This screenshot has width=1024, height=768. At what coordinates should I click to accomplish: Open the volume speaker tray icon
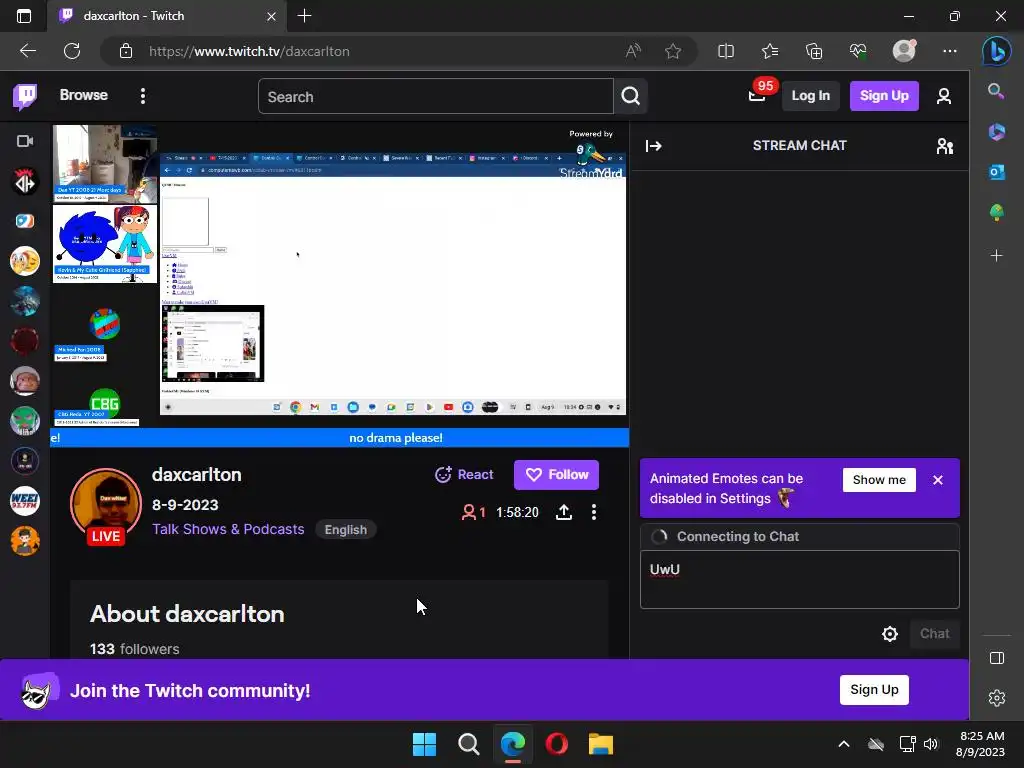tap(931, 744)
